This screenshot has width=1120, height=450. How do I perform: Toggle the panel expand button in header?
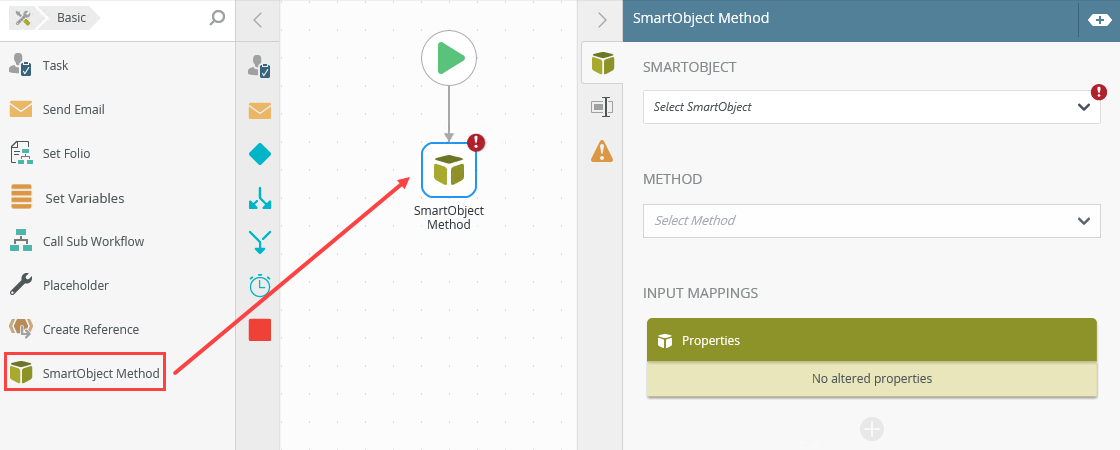[x=1099, y=20]
